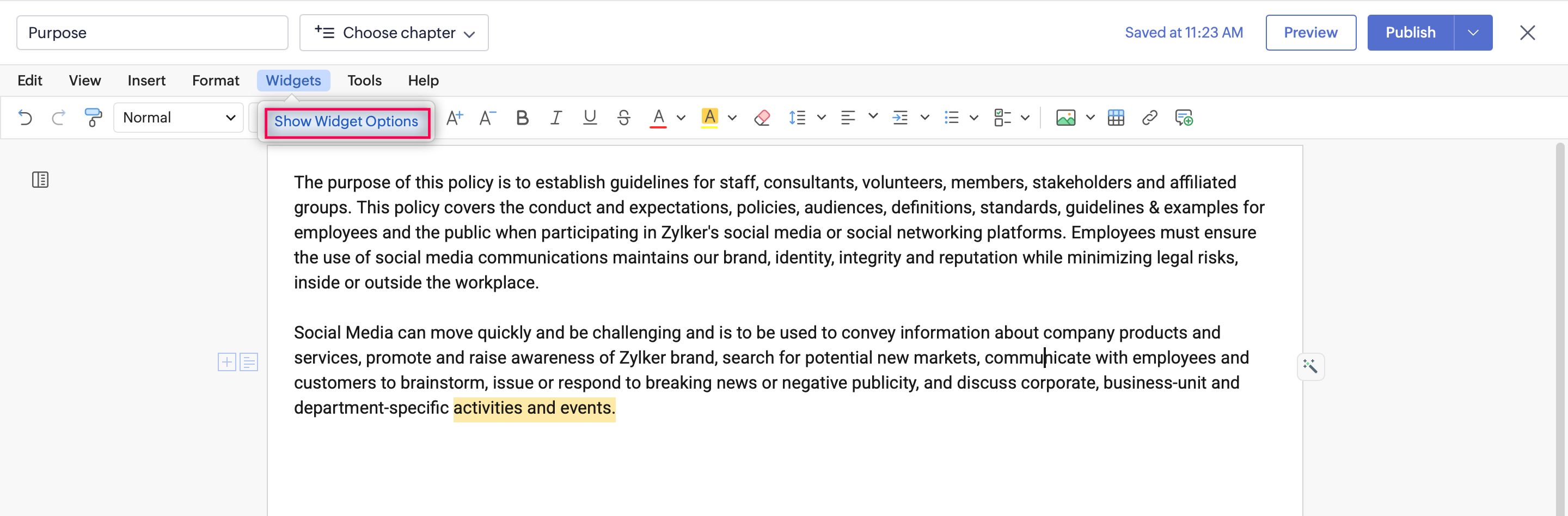Viewport: 1568px width, 516px height.
Task: Toggle strikethrough formatting
Action: pyautogui.click(x=624, y=118)
